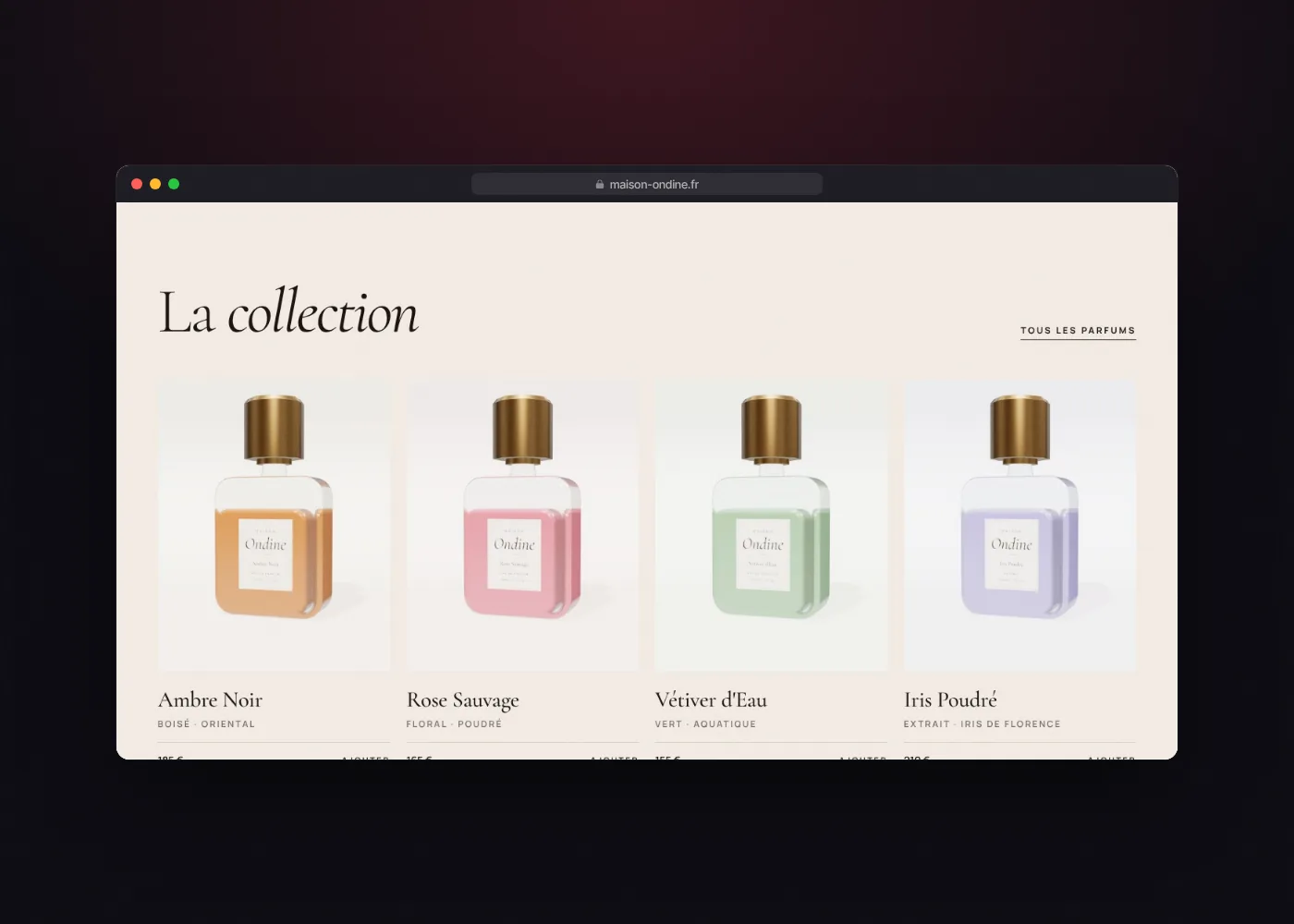Screen dimensions: 1294x924
Task: Select the Rose Sauvage product title
Action: click(x=463, y=700)
